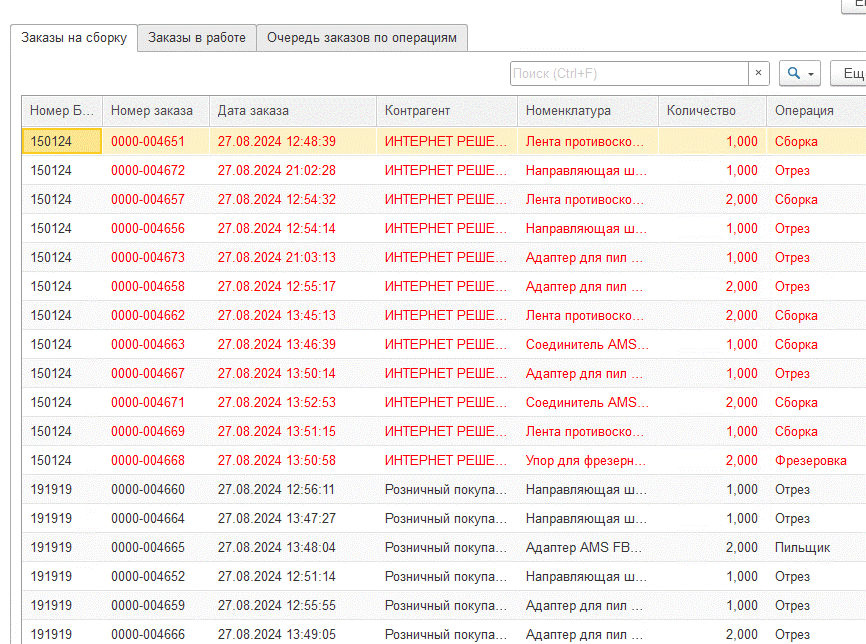The height and width of the screenshot is (644, 866).
Task: Clear the search field with the × button
Action: point(758,73)
